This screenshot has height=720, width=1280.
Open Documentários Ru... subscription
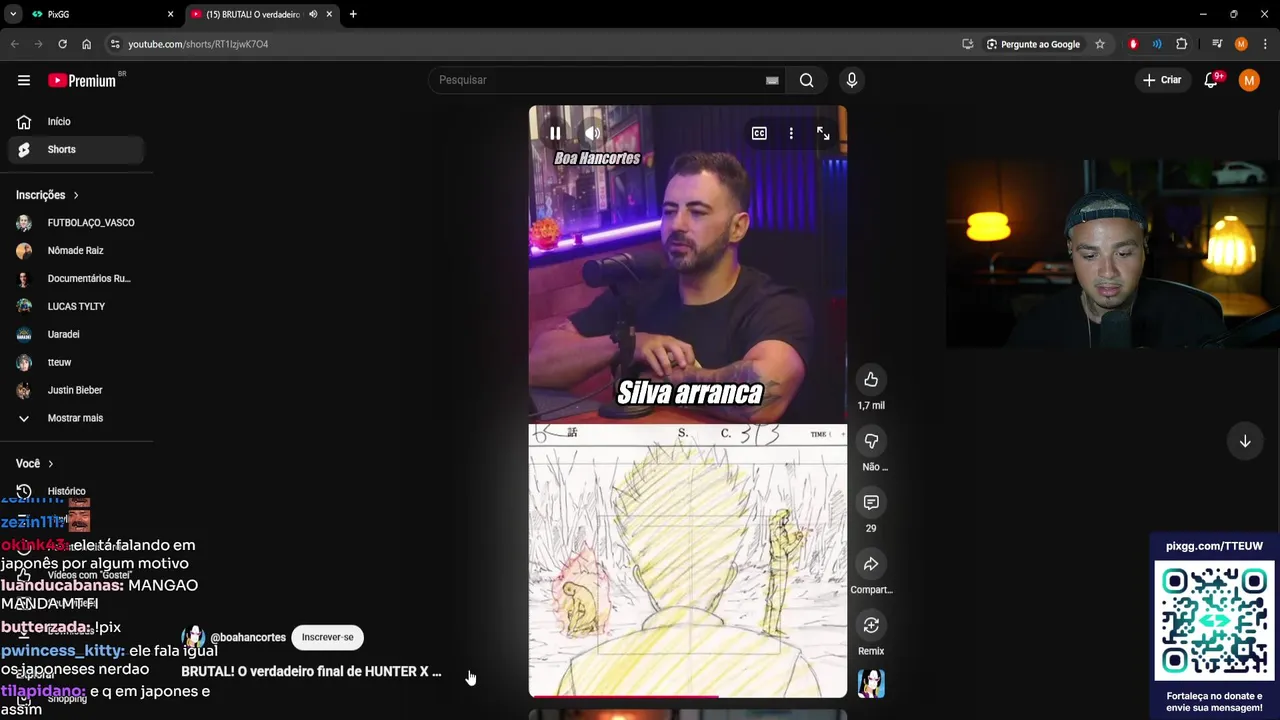76,279
